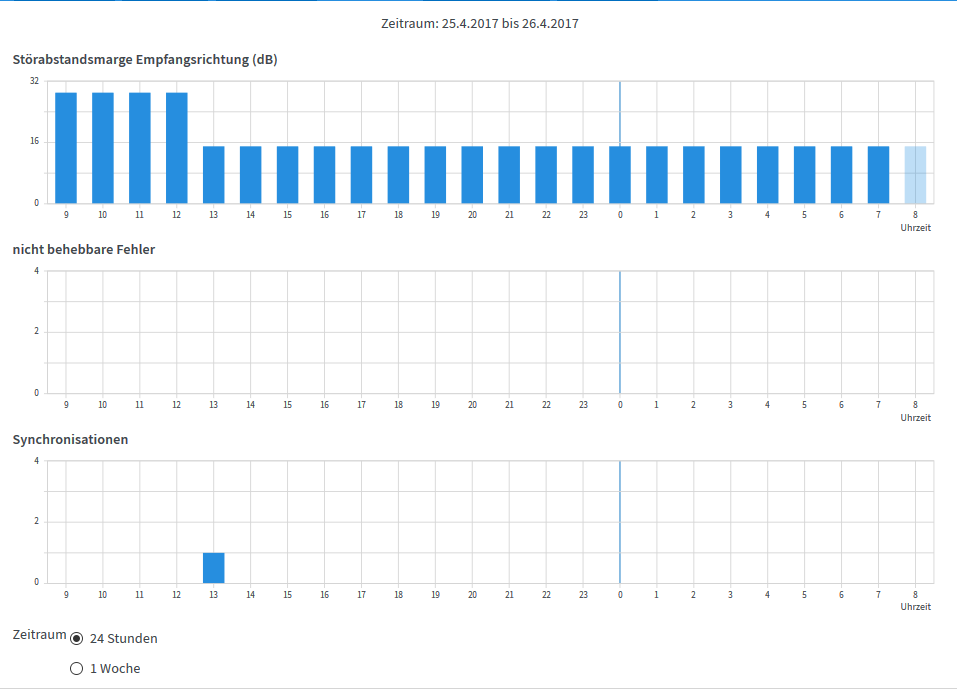Click the signal margin bar at hour 15
The image size is (957, 694).
[288, 175]
